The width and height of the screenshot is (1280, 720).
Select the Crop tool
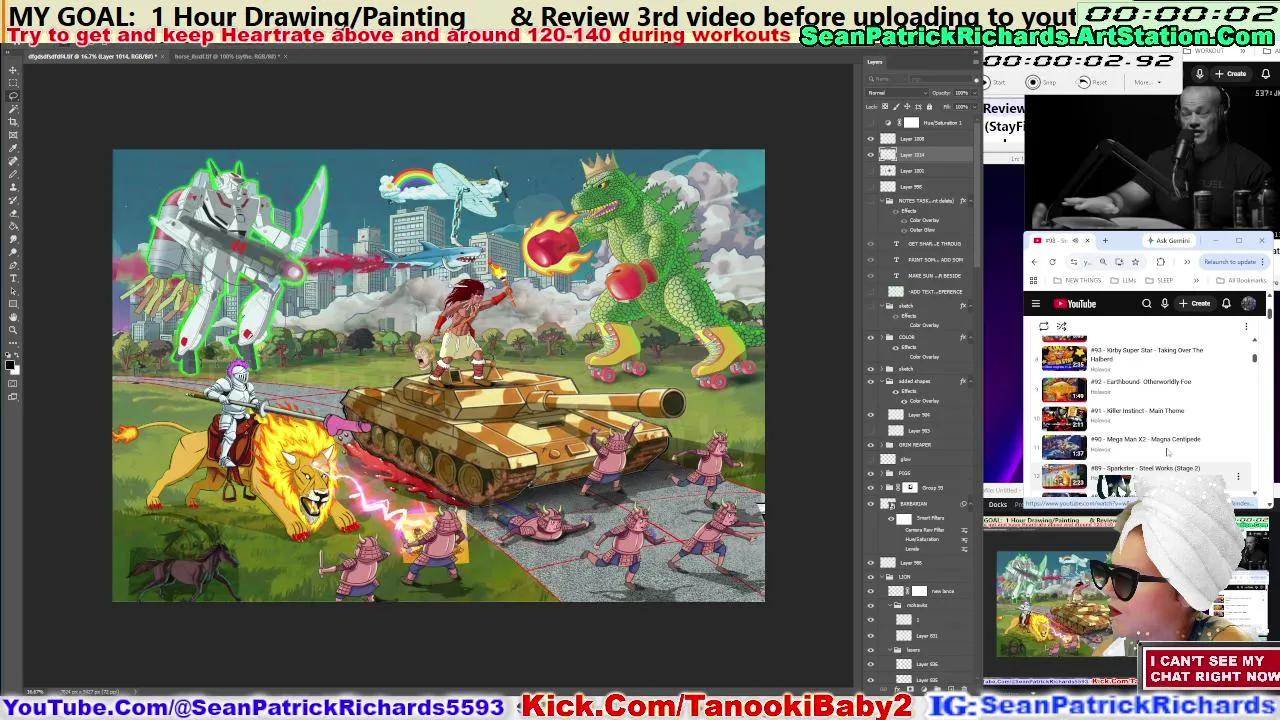click(x=13, y=121)
